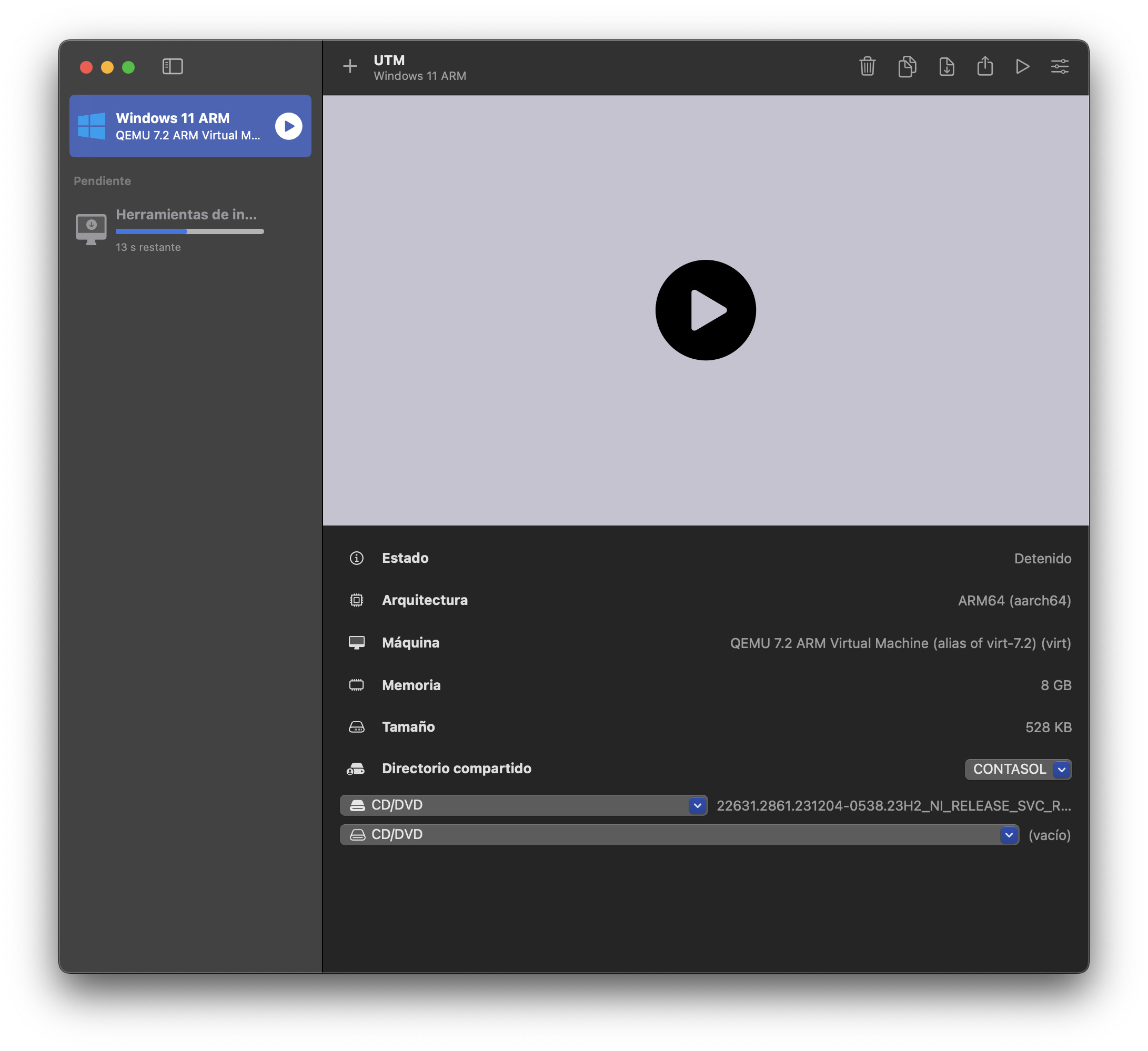Viewport: 1148px width, 1051px height.
Task: Click the plus icon to create a new VM
Action: click(x=350, y=67)
